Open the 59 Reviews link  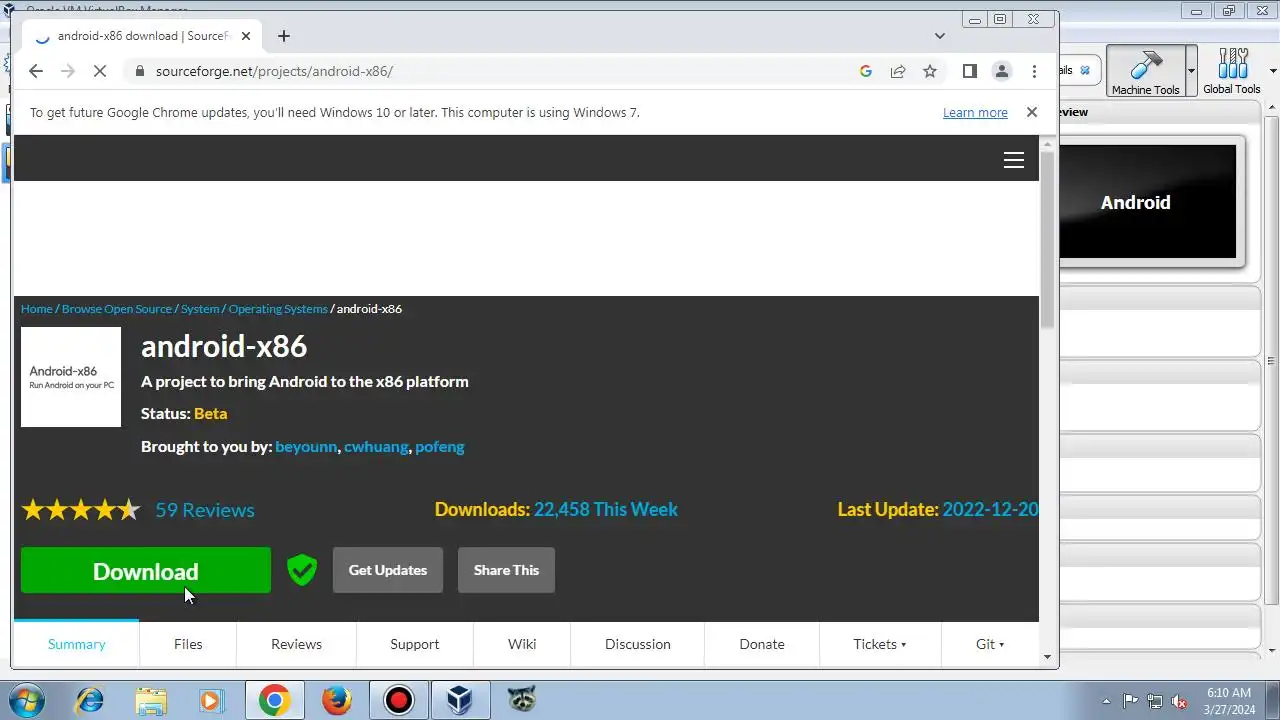click(x=205, y=510)
